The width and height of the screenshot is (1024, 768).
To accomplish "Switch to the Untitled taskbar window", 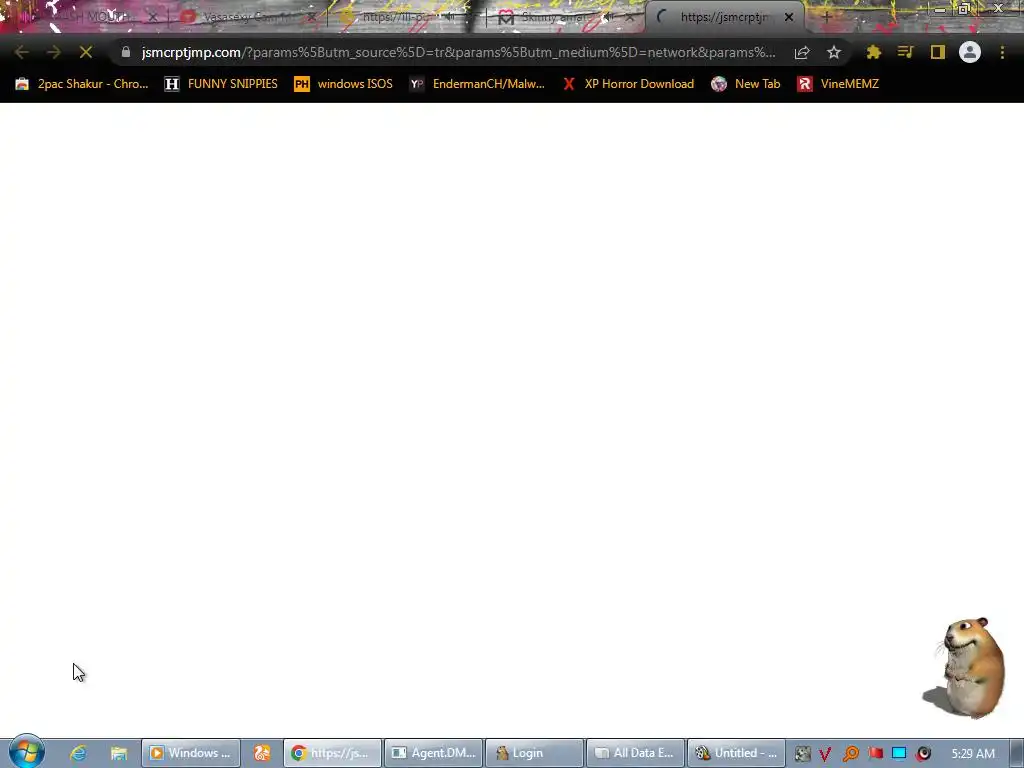I will pyautogui.click(x=737, y=753).
